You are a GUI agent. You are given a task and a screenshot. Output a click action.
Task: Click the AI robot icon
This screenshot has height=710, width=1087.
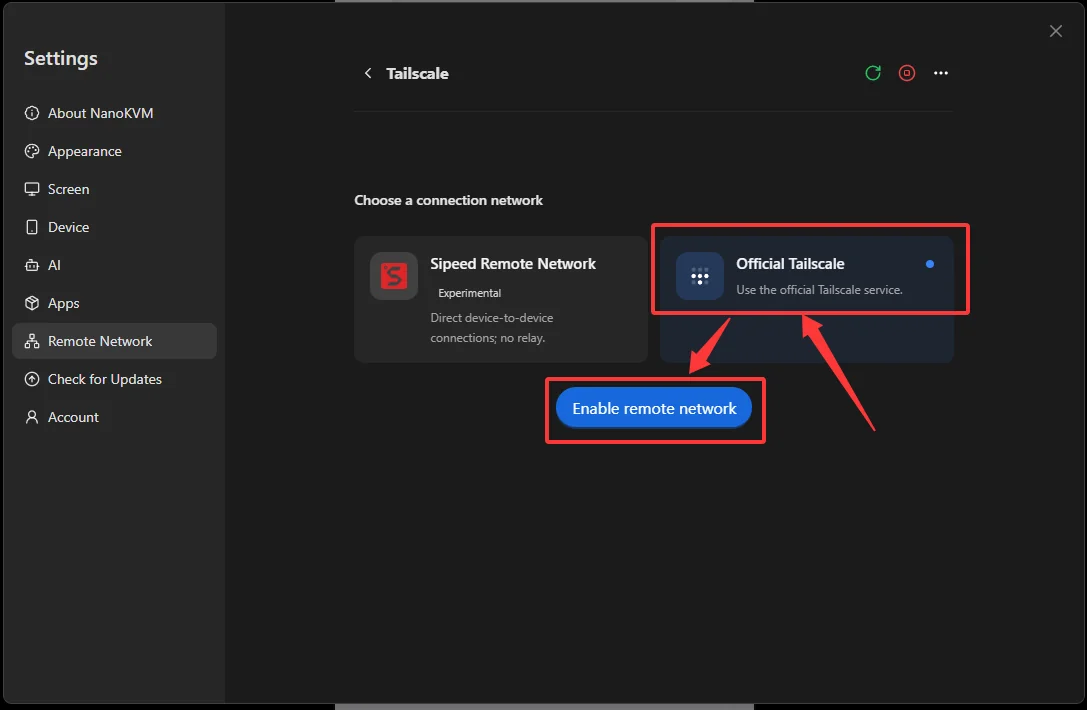point(32,265)
